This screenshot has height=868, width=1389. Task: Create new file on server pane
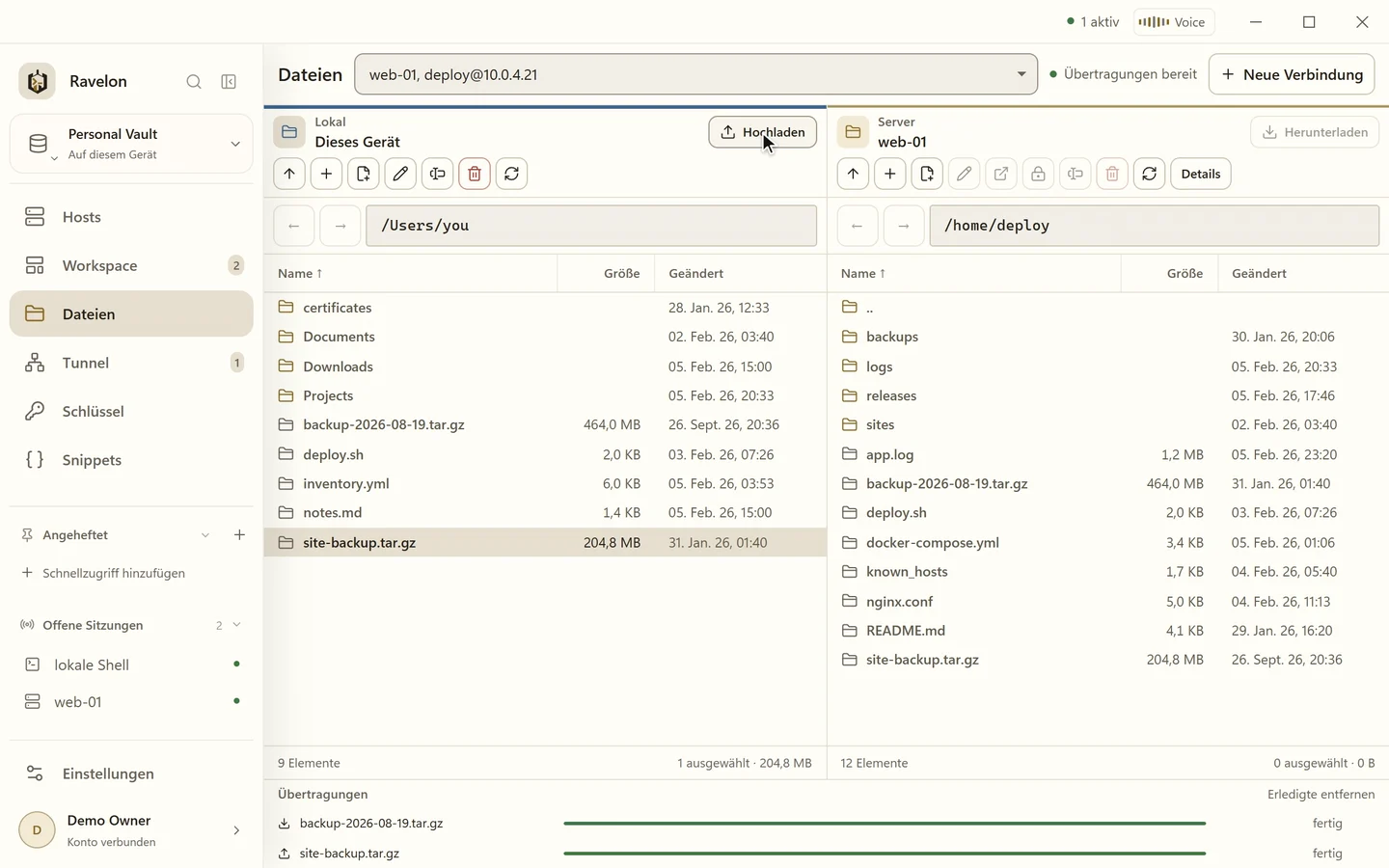point(927,174)
